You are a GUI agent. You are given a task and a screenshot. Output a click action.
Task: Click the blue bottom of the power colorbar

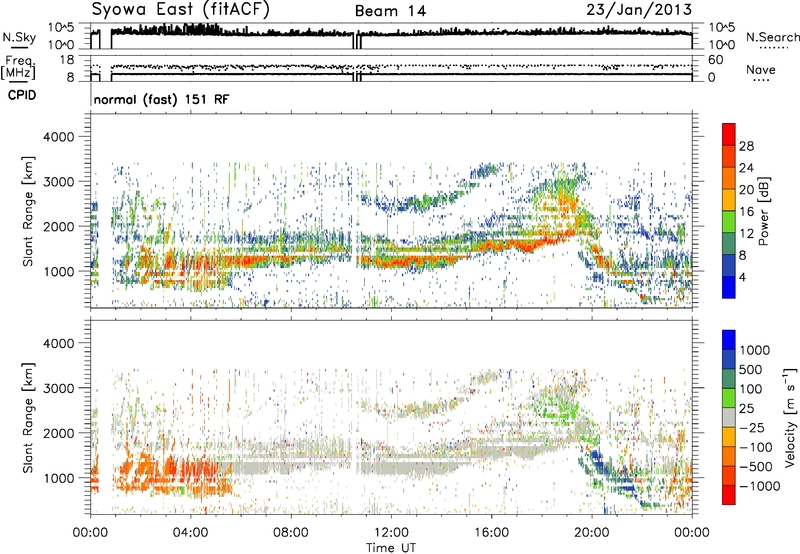pos(729,287)
